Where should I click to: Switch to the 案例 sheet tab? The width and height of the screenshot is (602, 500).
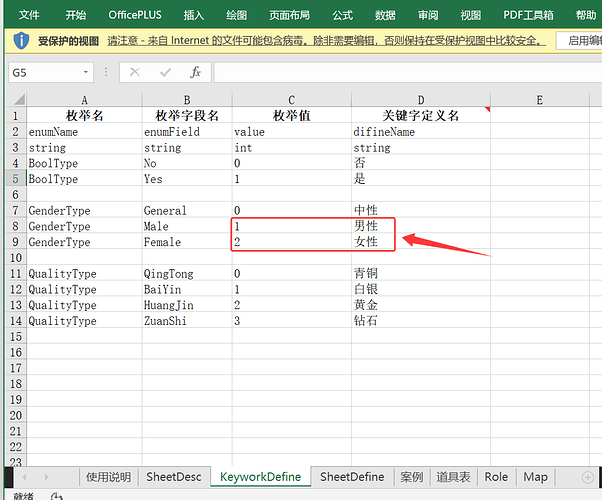click(x=412, y=477)
